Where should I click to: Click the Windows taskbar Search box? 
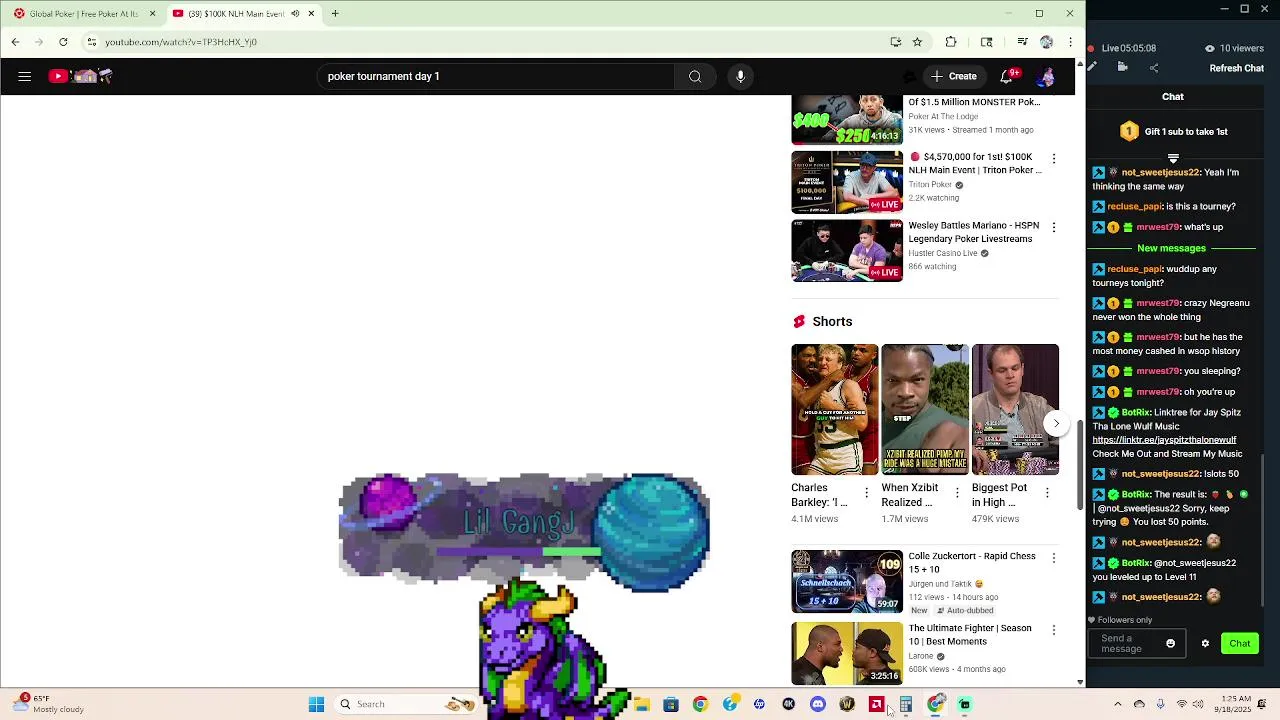click(x=405, y=704)
